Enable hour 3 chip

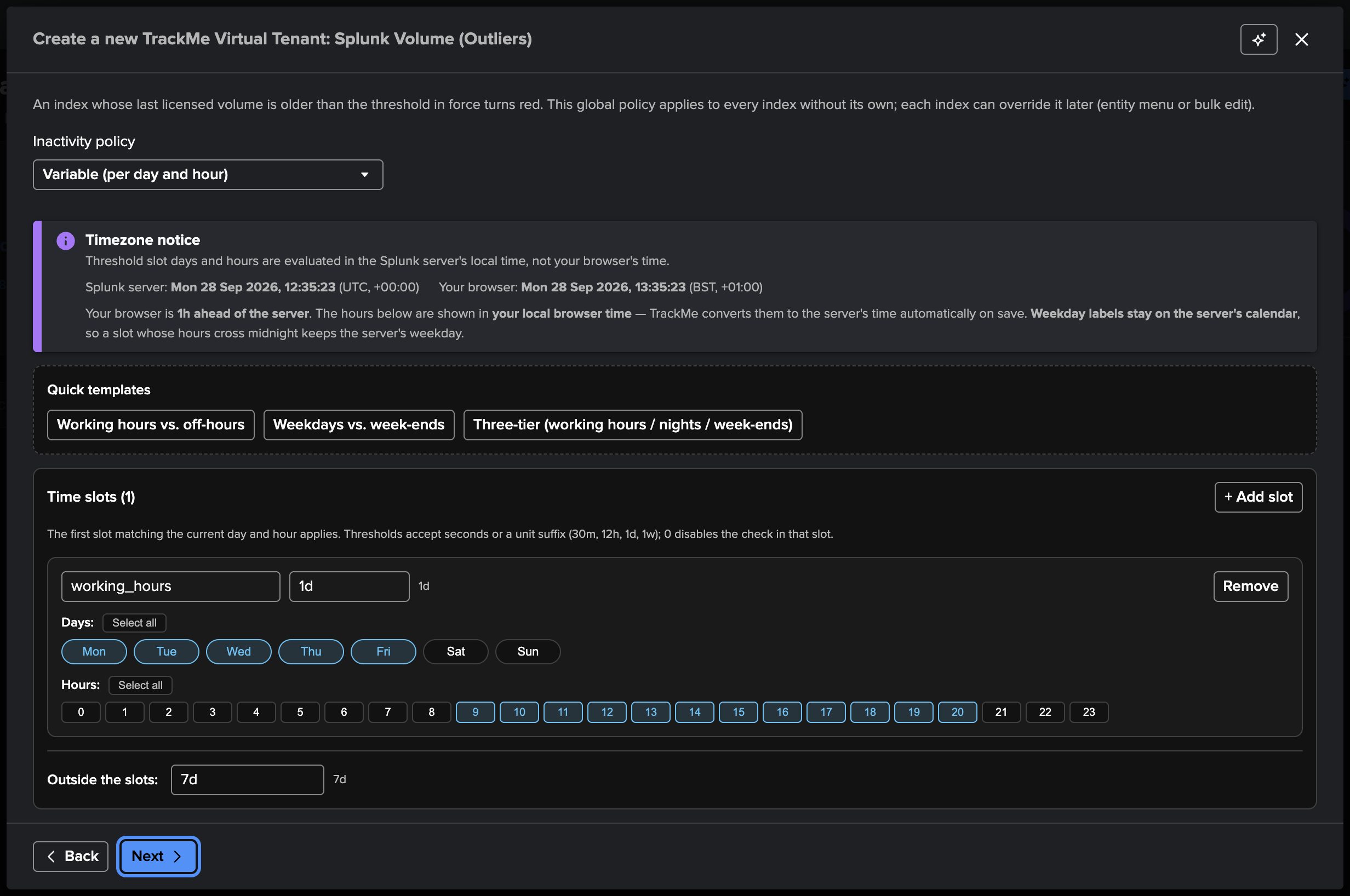(x=213, y=712)
